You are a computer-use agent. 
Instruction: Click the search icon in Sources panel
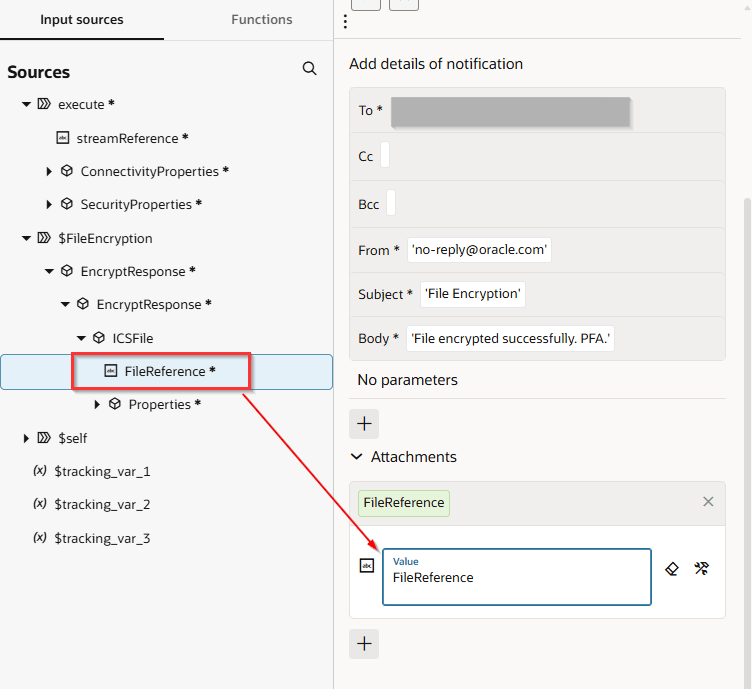(310, 69)
